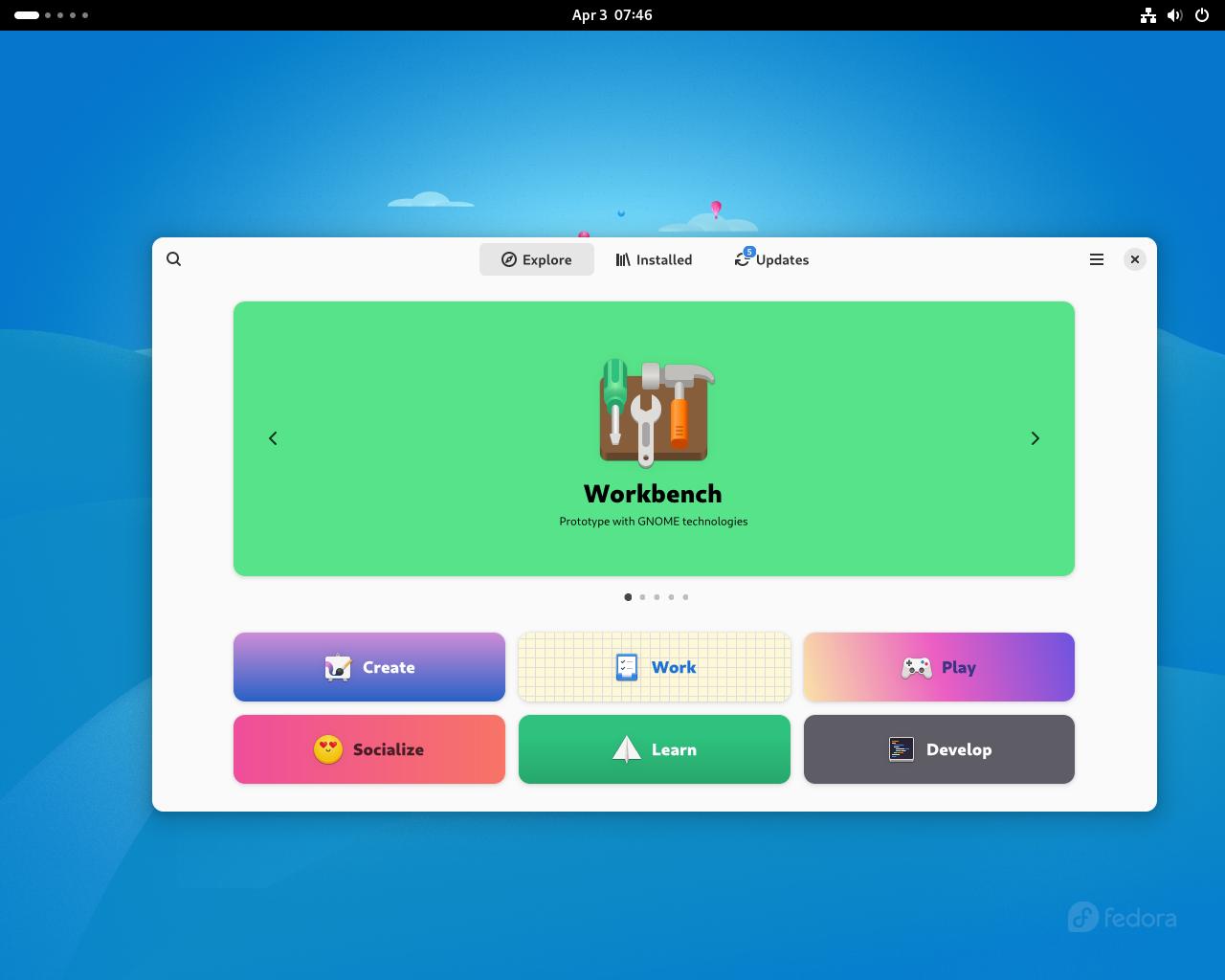This screenshot has width=1225, height=980.
Task: Open the search in Software window
Action: click(x=174, y=259)
